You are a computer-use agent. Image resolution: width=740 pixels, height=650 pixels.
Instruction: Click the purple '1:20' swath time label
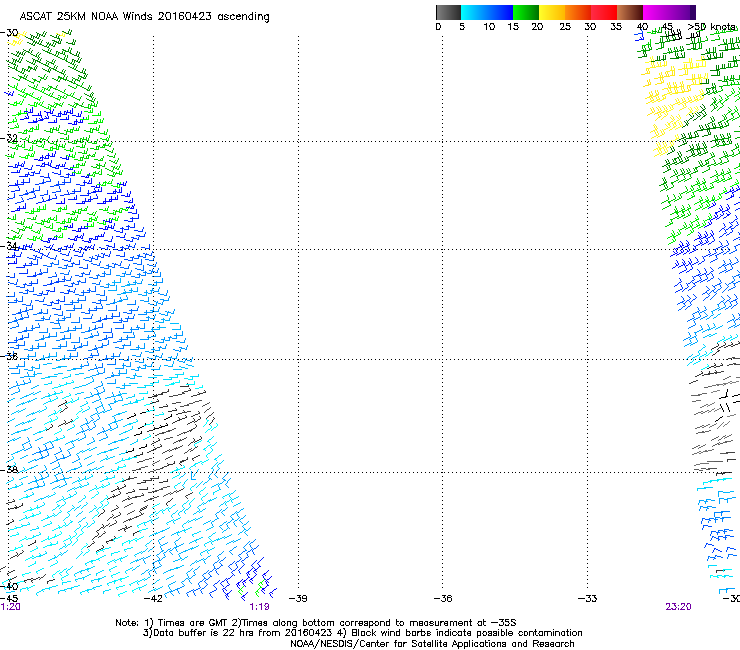pos(10,607)
